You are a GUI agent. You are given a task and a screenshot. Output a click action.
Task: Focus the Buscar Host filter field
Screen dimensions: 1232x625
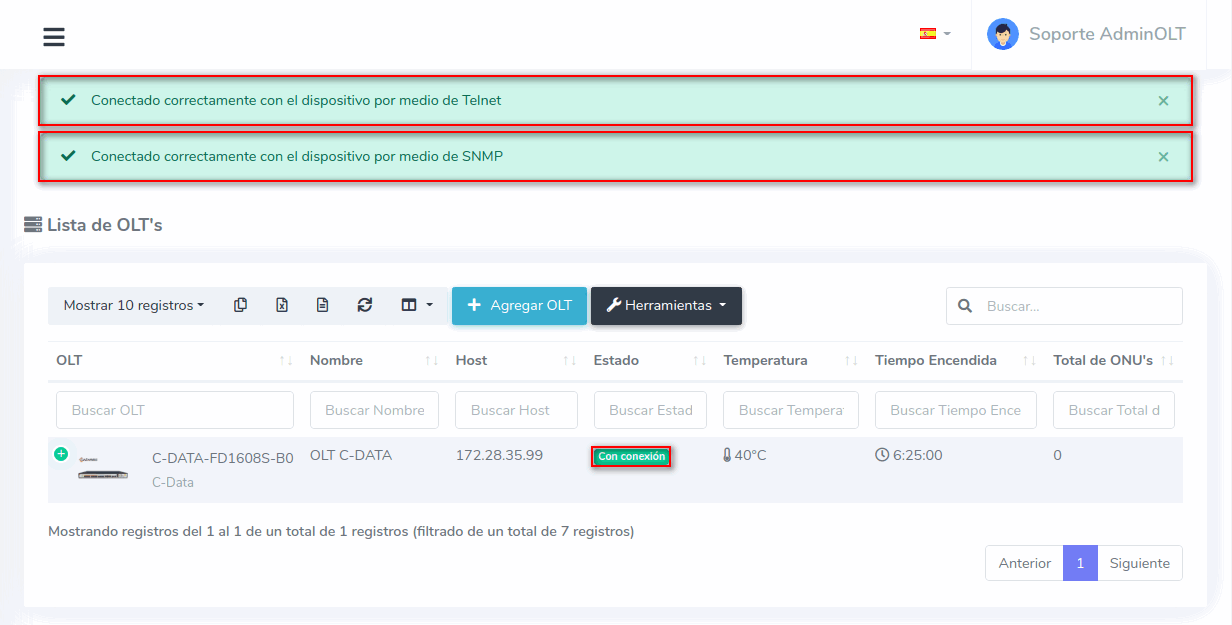(x=516, y=410)
